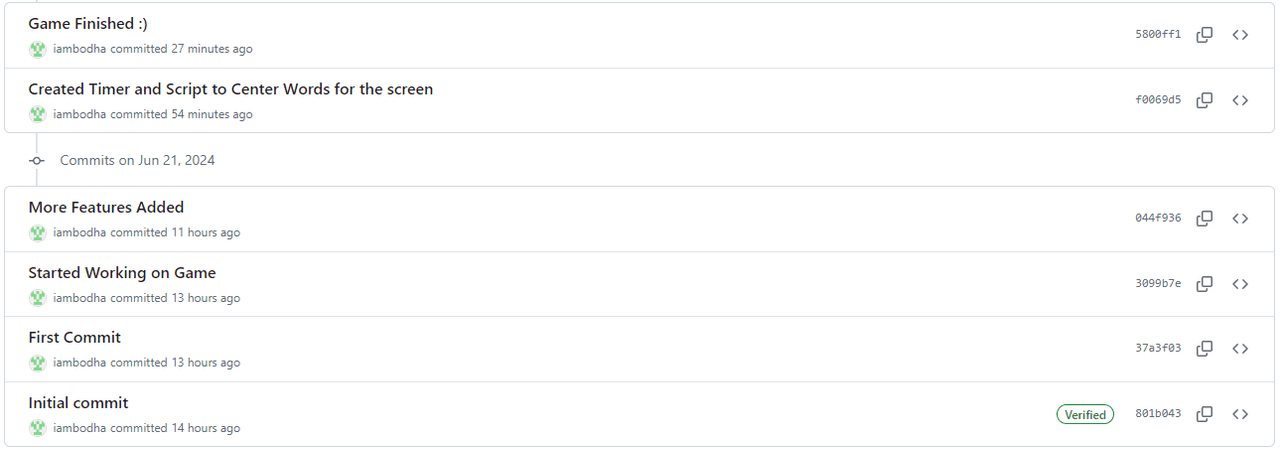1280x450 pixels.
Task: Browse repository at commit f0069d5
Action: [x=1240, y=100]
